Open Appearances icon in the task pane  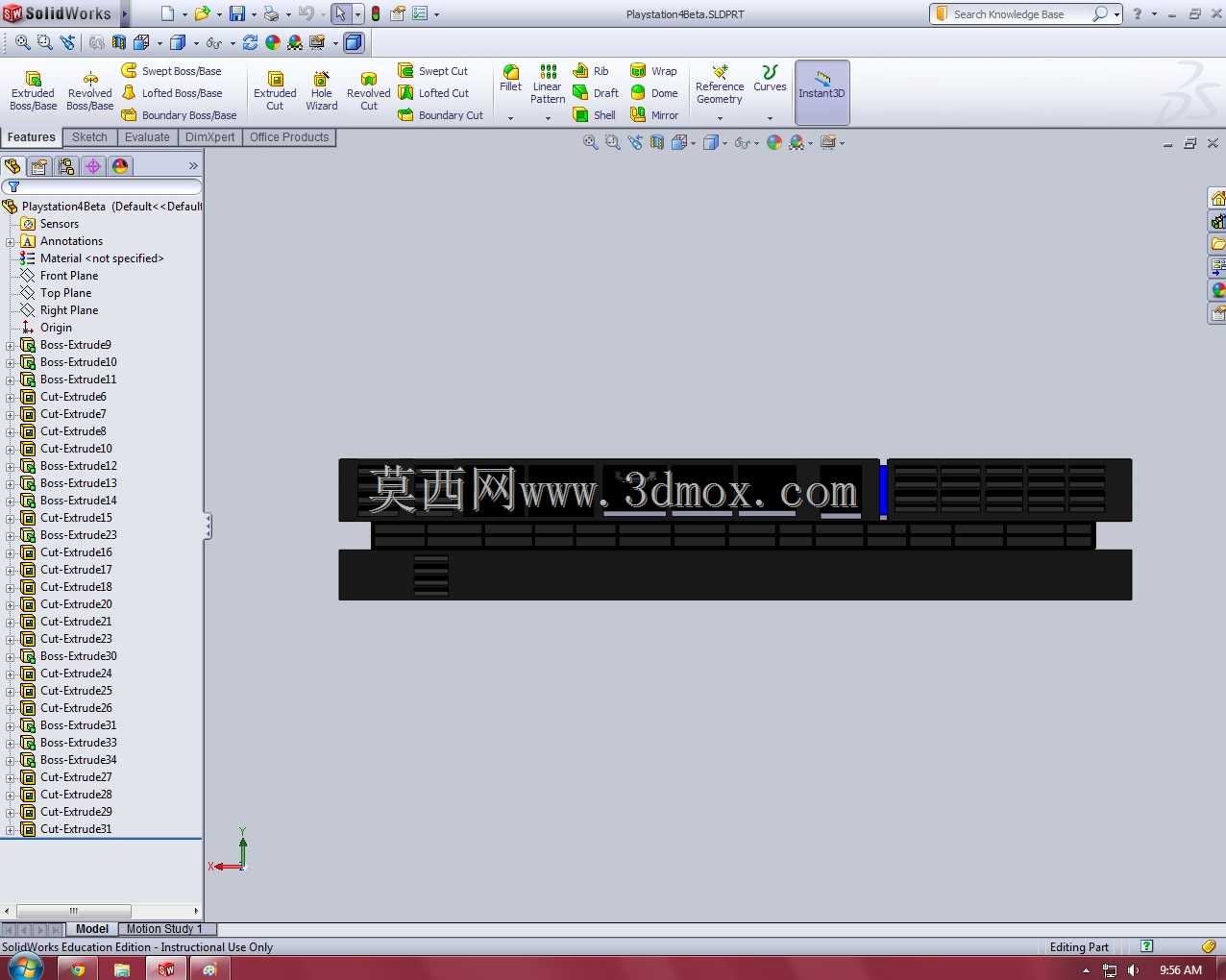1217,290
